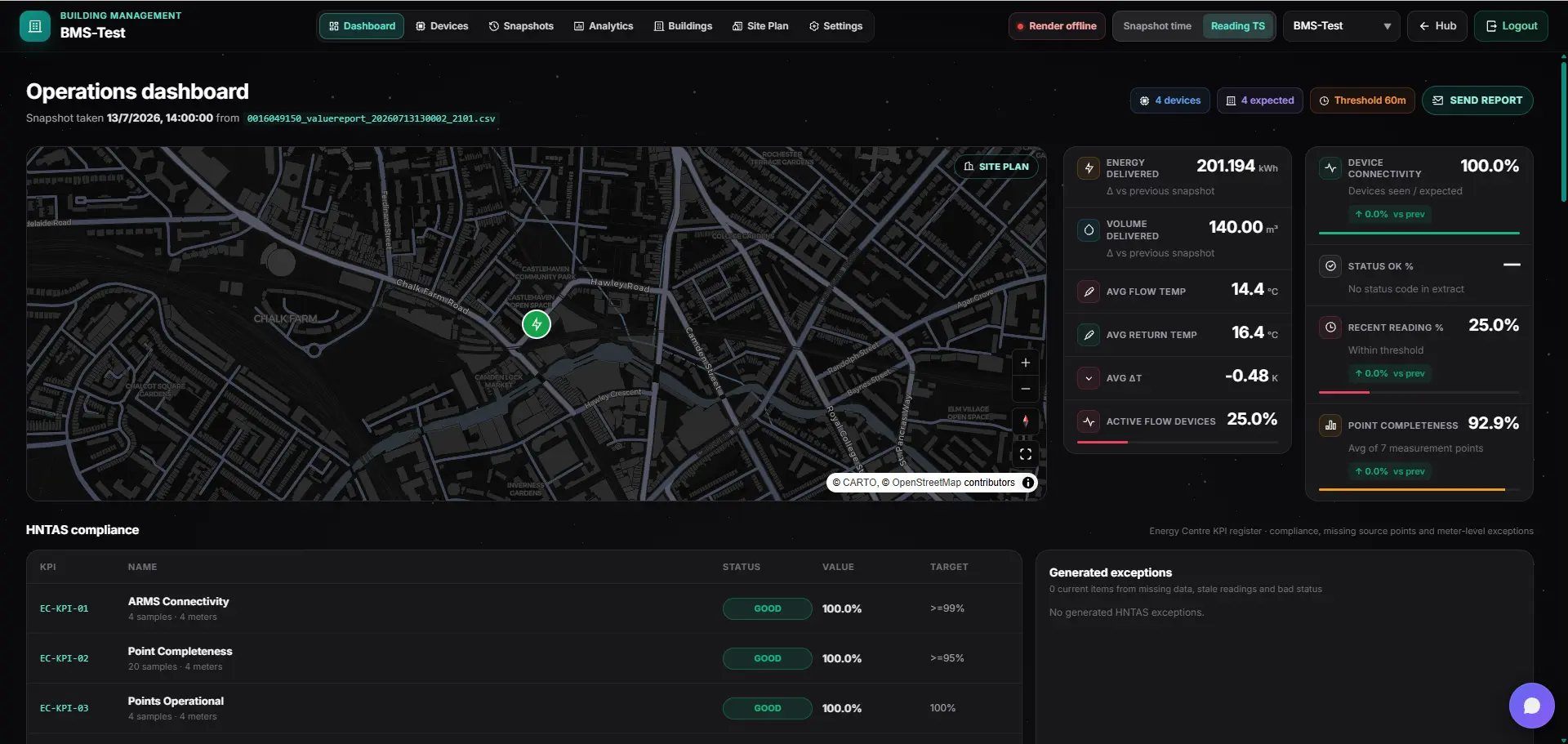Viewport: 1568px width, 744px height.
Task: Click the Status OK check icon
Action: tap(1330, 266)
